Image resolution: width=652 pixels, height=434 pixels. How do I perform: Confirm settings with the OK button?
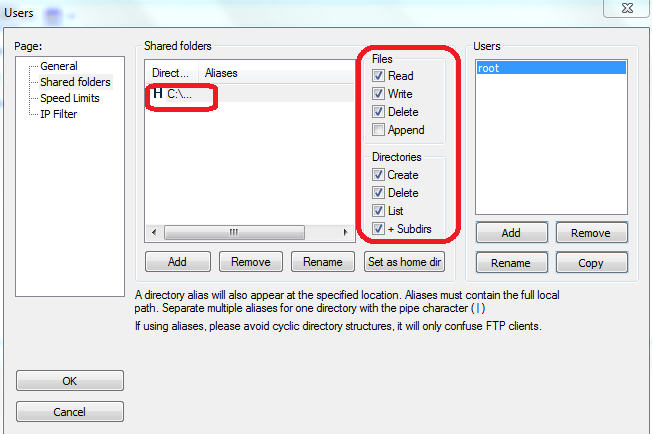(x=70, y=380)
